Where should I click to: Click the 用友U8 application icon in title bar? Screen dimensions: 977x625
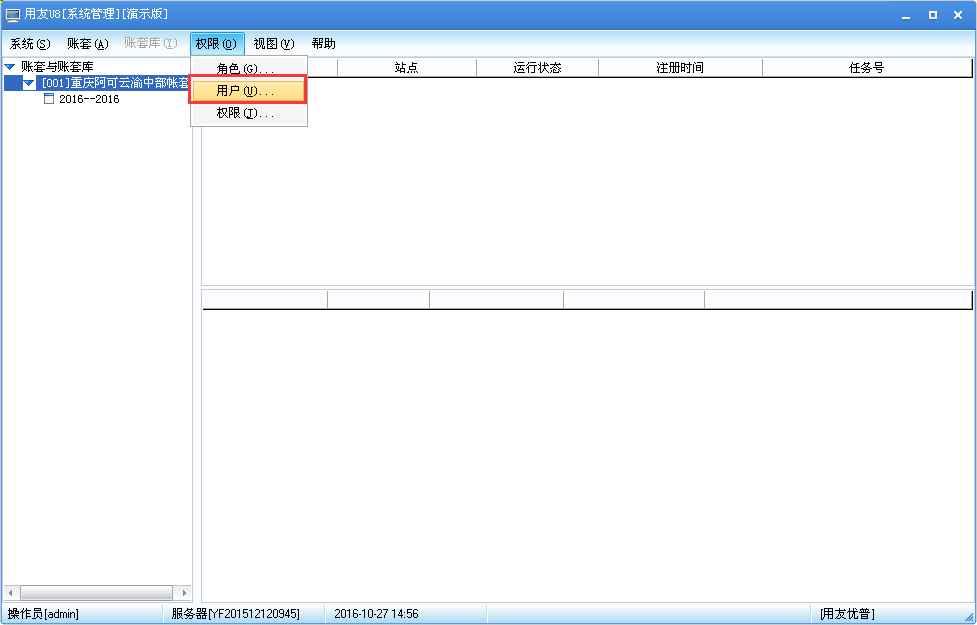[x=11, y=13]
